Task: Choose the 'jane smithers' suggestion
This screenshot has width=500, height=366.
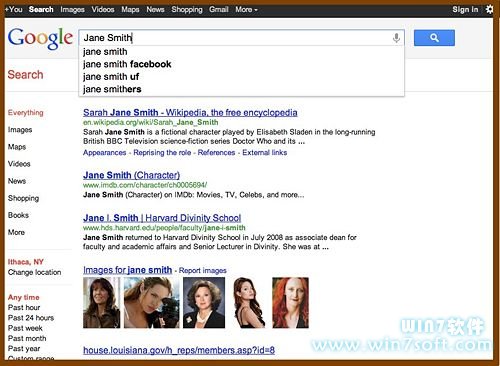Action: 241,89
